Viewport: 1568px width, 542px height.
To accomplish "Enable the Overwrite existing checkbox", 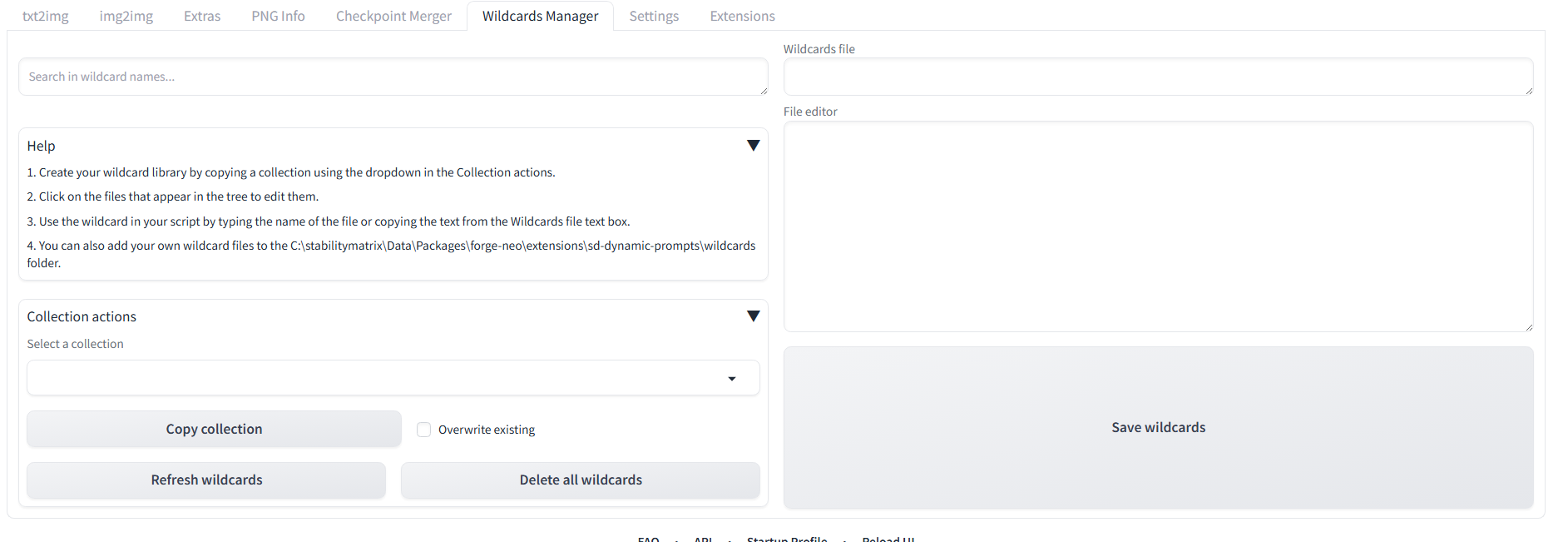I will [424, 430].
